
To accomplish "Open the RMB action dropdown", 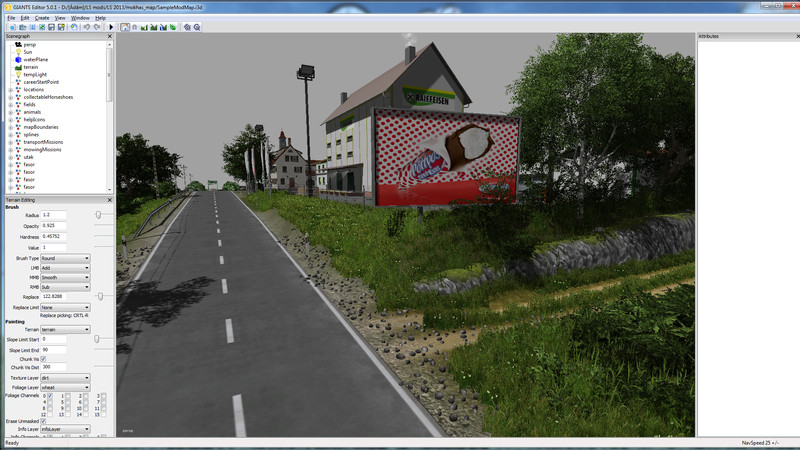I will point(65,287).
